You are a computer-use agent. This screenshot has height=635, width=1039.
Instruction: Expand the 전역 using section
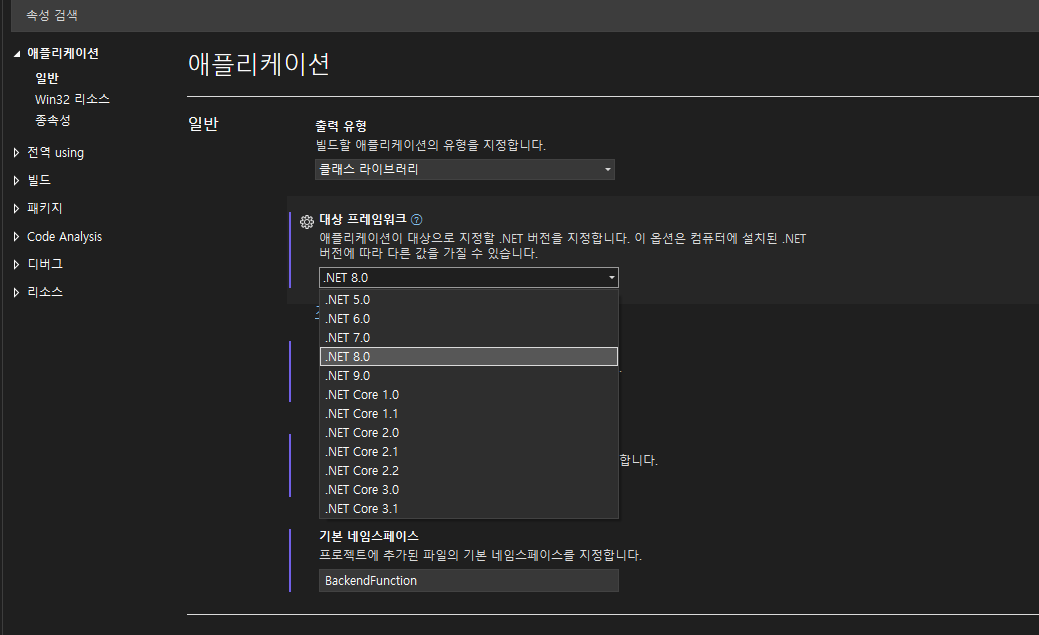[17, 153]
